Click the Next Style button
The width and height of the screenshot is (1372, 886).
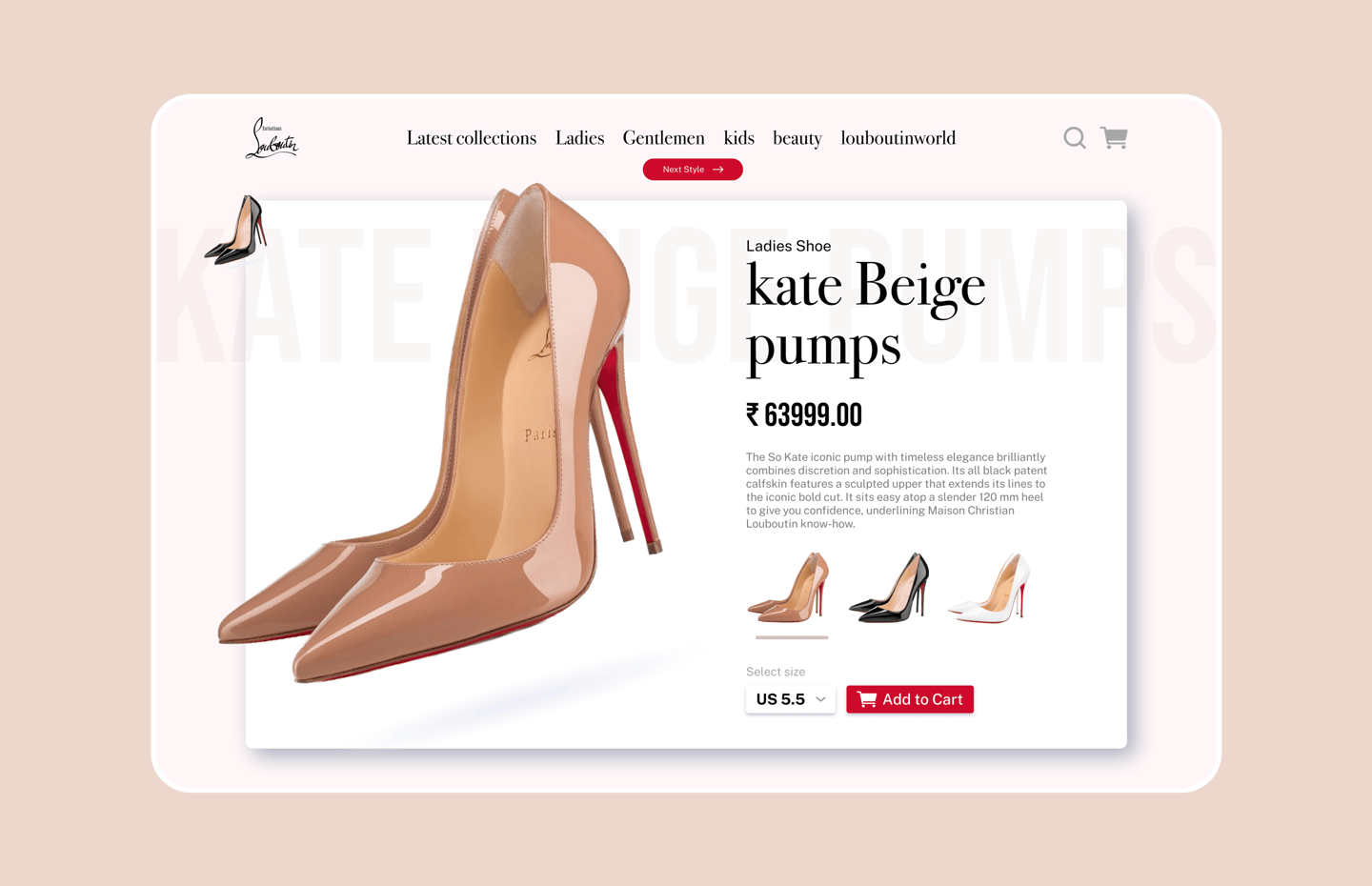[x=693, y=170]
